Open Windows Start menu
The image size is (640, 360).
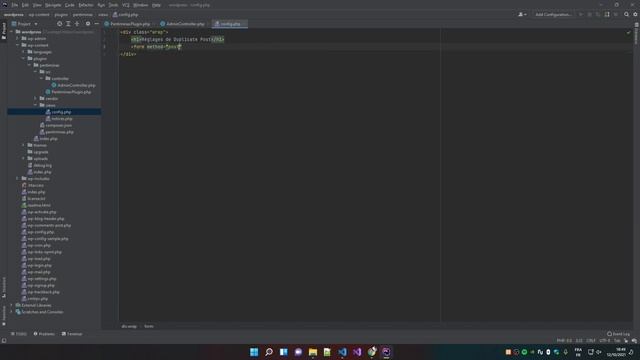[254, 352]
